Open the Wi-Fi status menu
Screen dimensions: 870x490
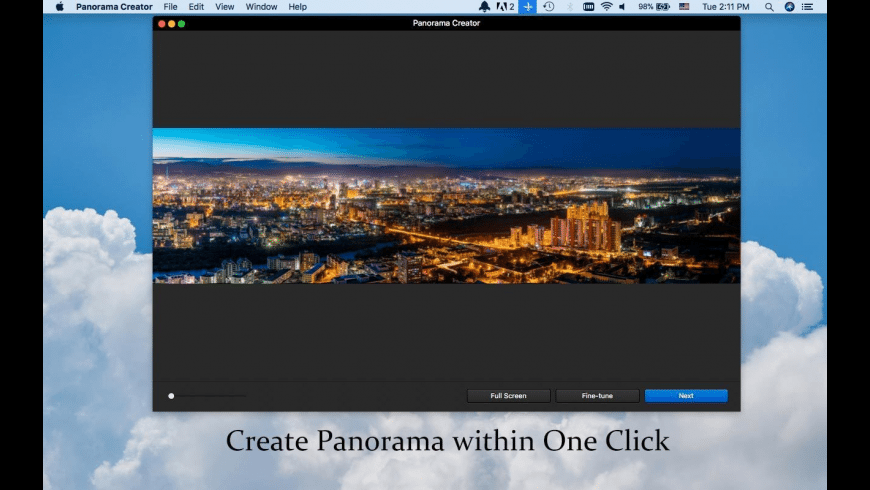pos(607,7)
